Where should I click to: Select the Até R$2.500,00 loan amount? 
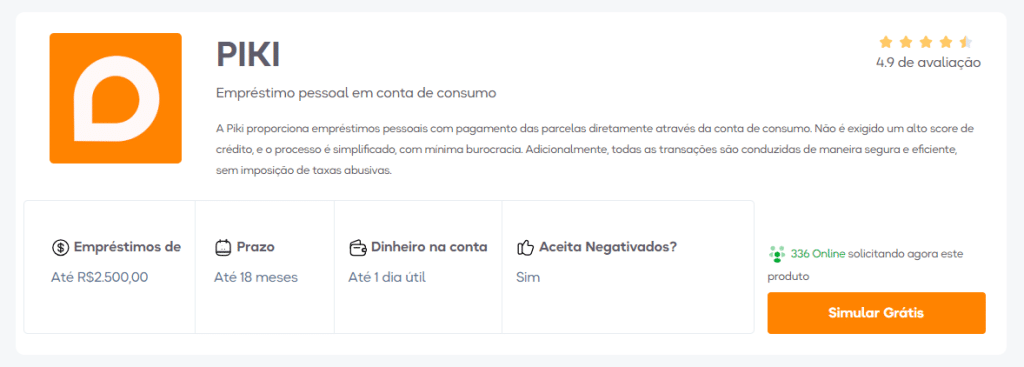[100, 278]
